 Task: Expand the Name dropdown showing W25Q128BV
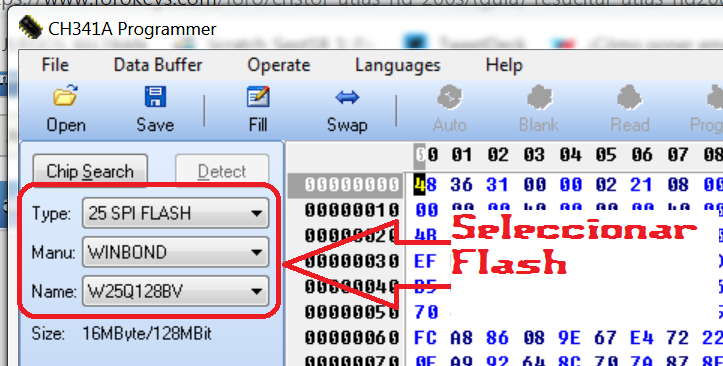(175, 291)
